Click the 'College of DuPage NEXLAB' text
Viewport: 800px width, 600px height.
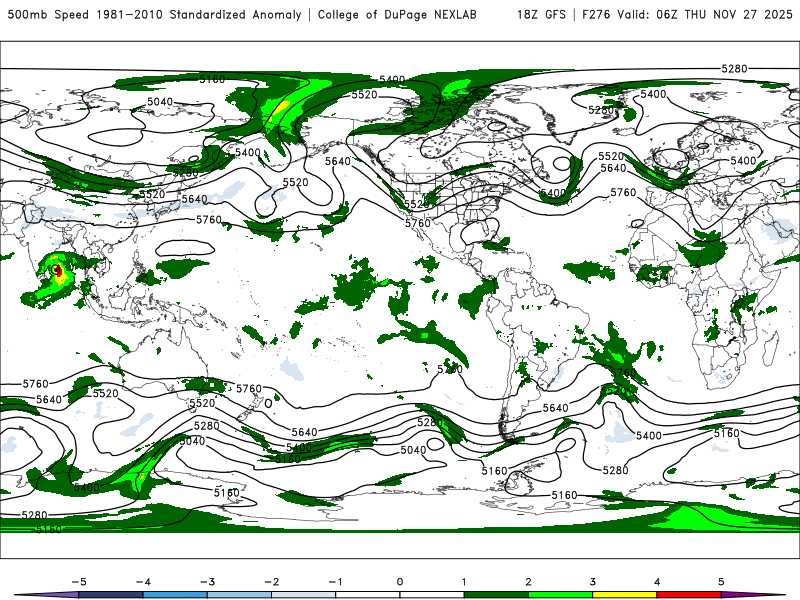(x=397, y=14)
